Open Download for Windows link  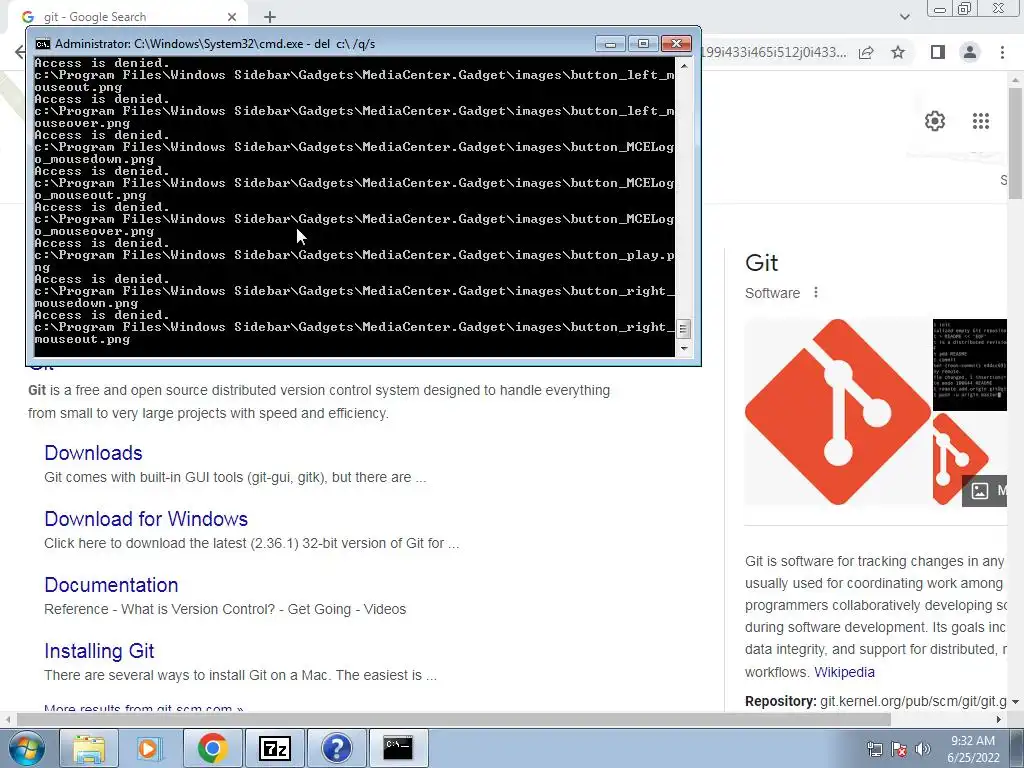[146, 519]
